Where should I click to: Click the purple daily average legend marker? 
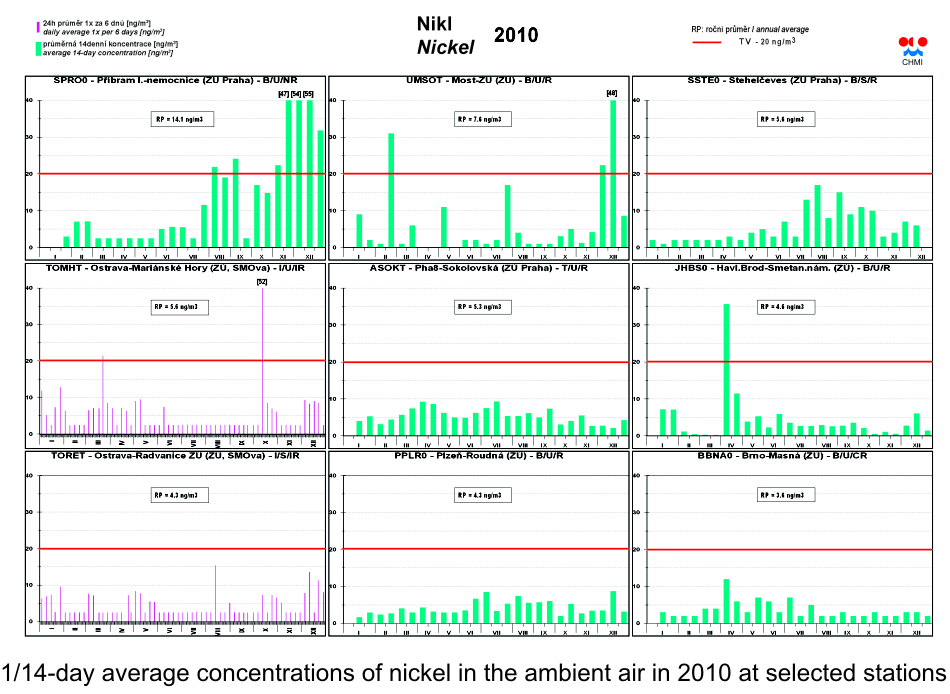point(38,27)
